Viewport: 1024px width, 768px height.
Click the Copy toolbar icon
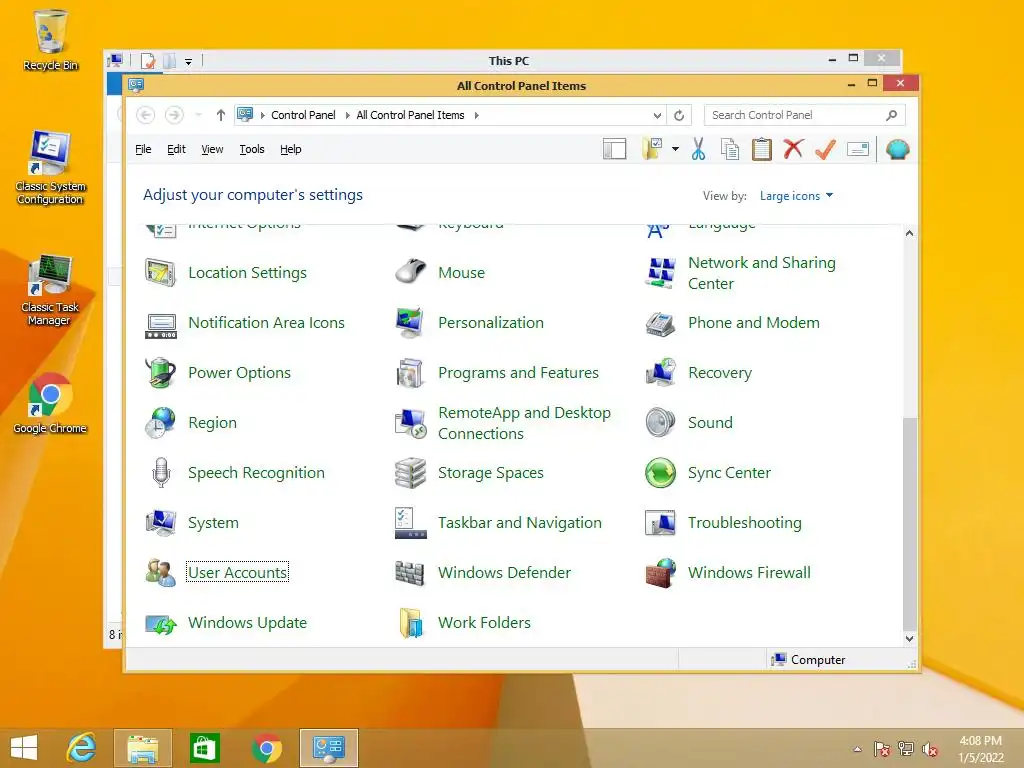coord(729,149)
